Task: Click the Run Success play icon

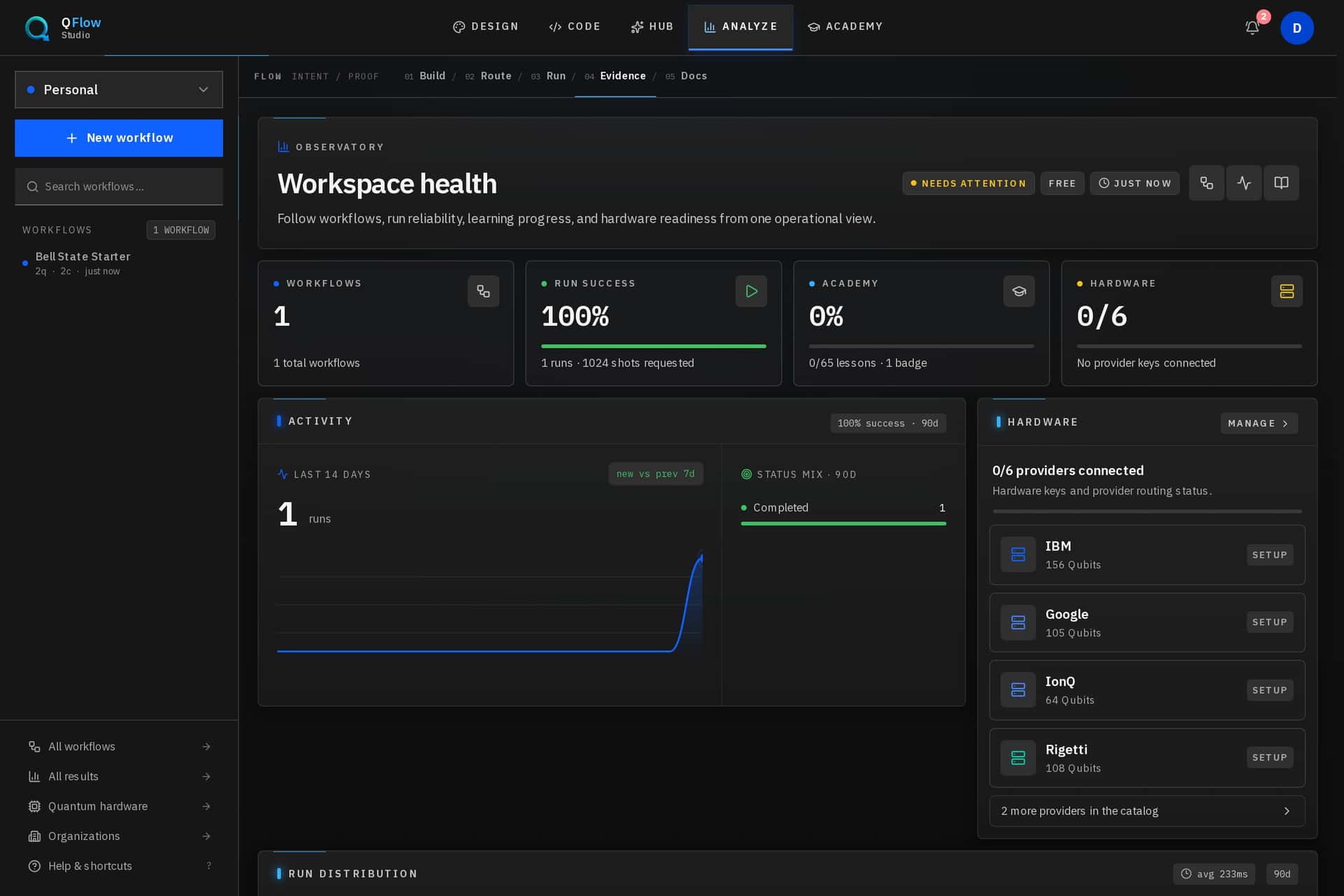Action: click(x=751, y=291)
